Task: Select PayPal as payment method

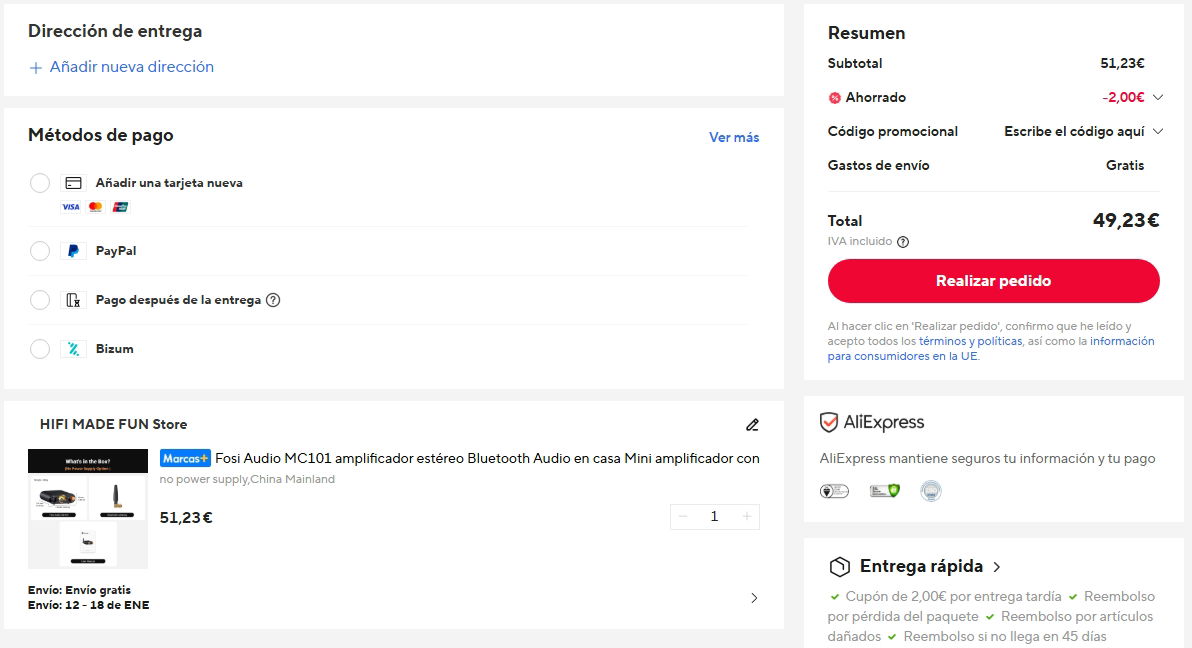Action: (40, 251)
